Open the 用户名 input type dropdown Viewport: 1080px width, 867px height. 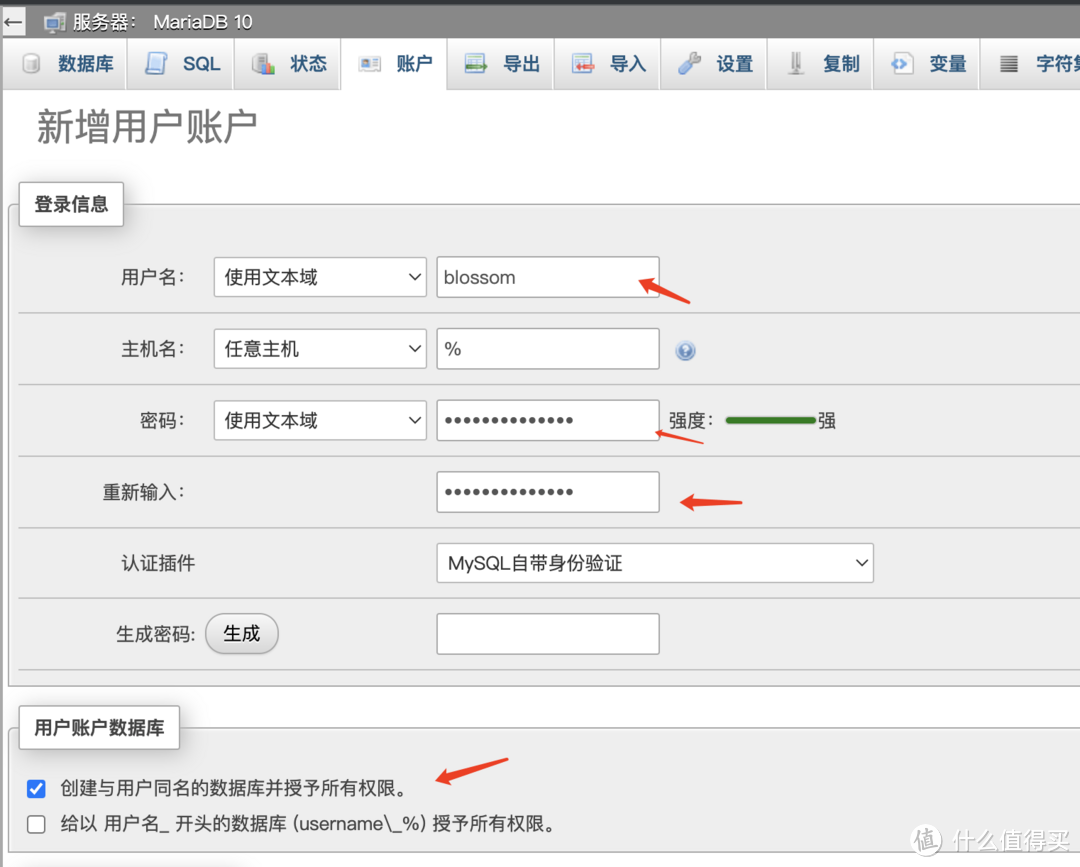coord(319,277)
